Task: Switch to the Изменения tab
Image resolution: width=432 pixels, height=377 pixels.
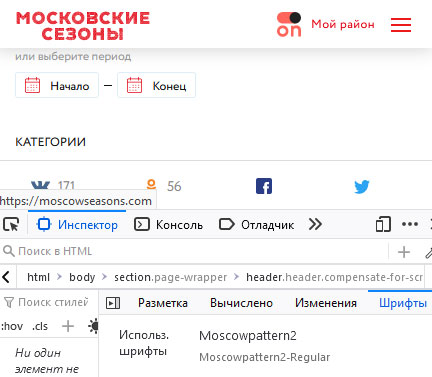Action: pyautogui.click(x=326, y=303)
